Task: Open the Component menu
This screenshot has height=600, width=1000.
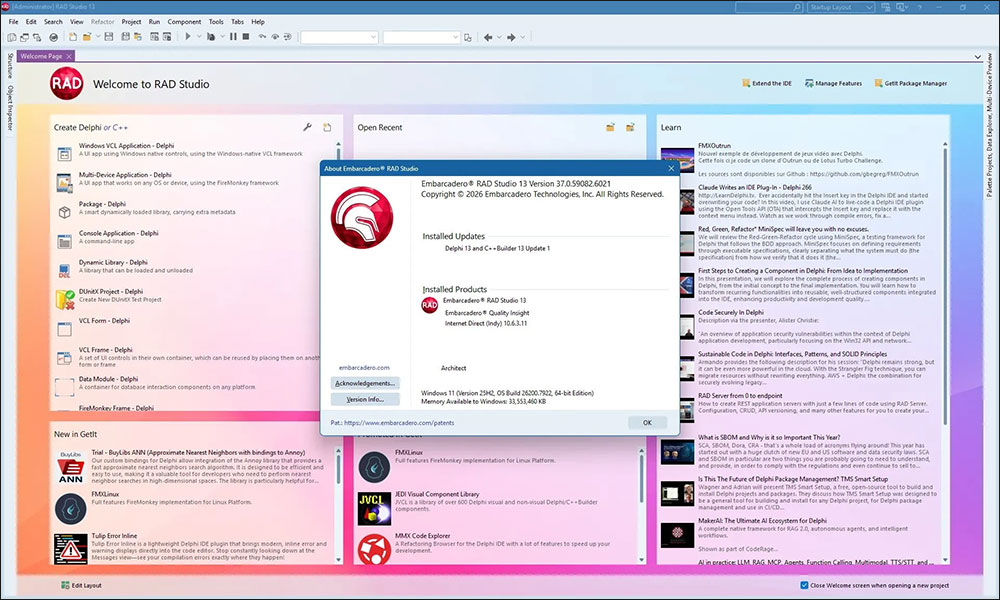Action: tap(184, 21)
